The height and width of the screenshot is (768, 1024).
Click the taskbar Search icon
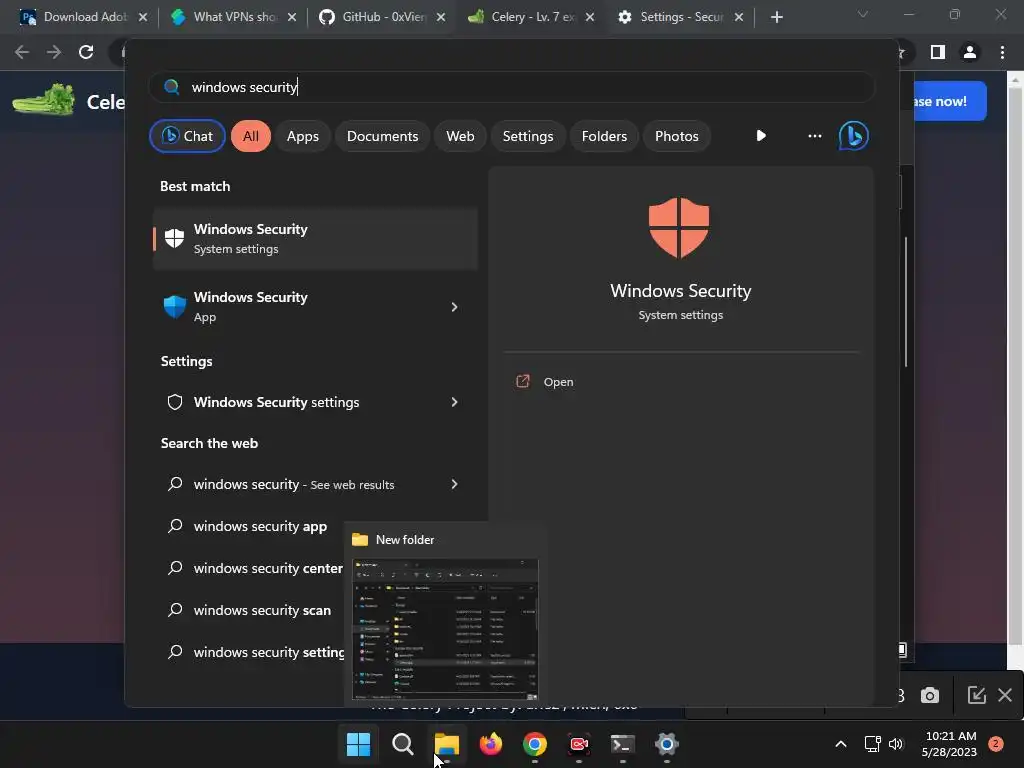tap(403, 744)
